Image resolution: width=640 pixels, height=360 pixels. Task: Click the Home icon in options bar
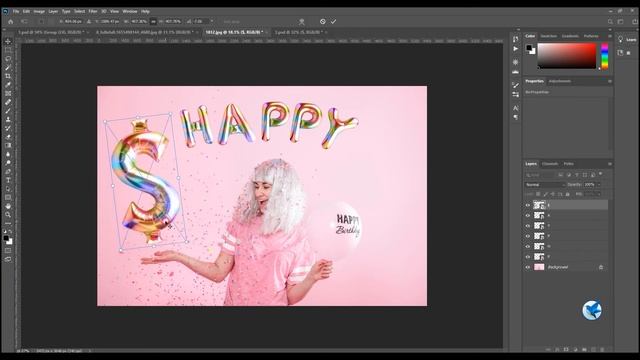(x=11, y=22)
